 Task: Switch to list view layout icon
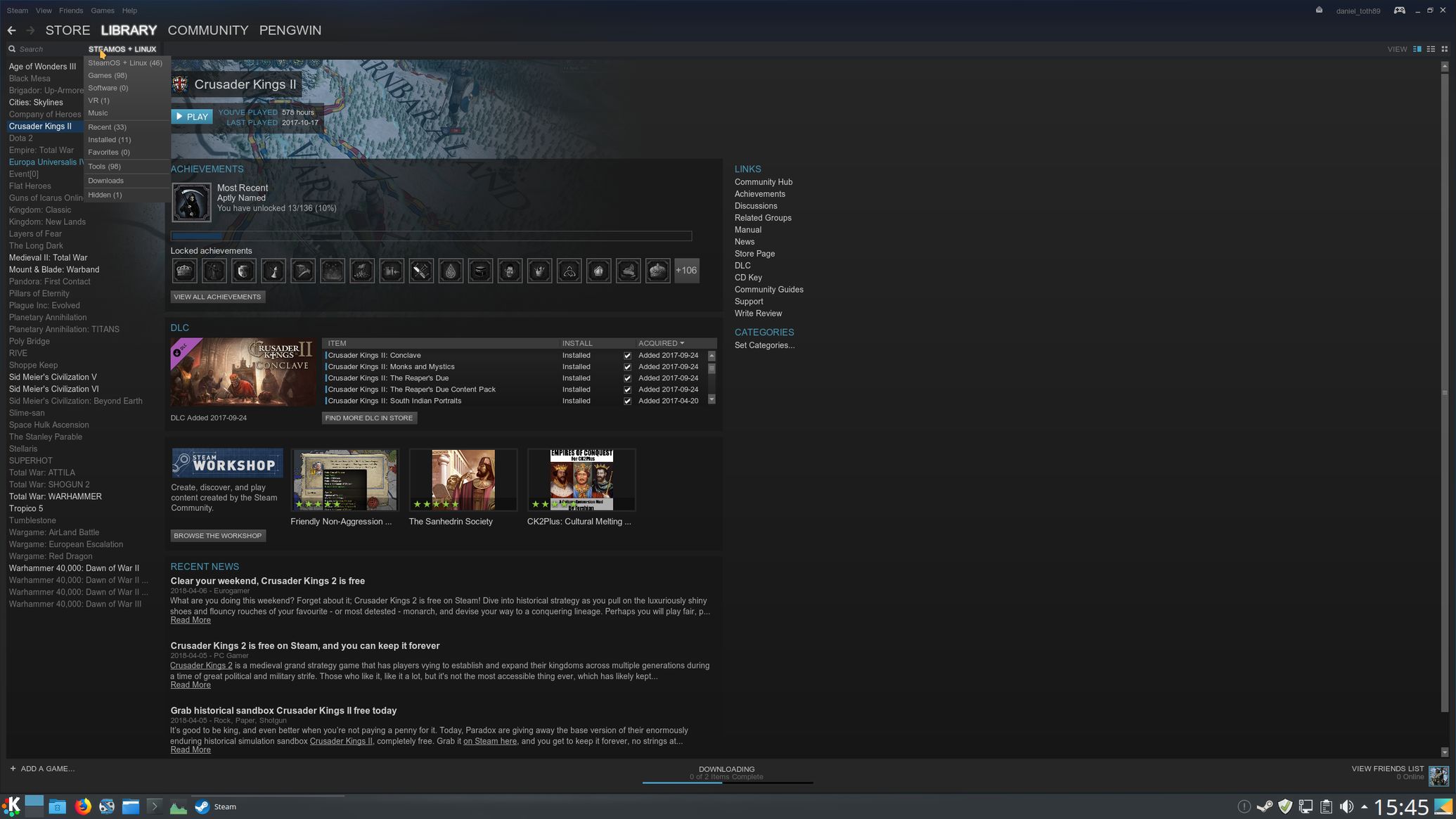(x=1431, y=49)
